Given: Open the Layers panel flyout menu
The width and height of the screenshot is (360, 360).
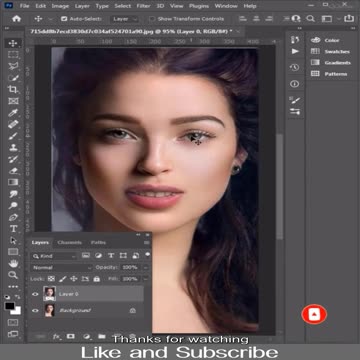Looking at the screenshot, I should click(x=146, y=243).
